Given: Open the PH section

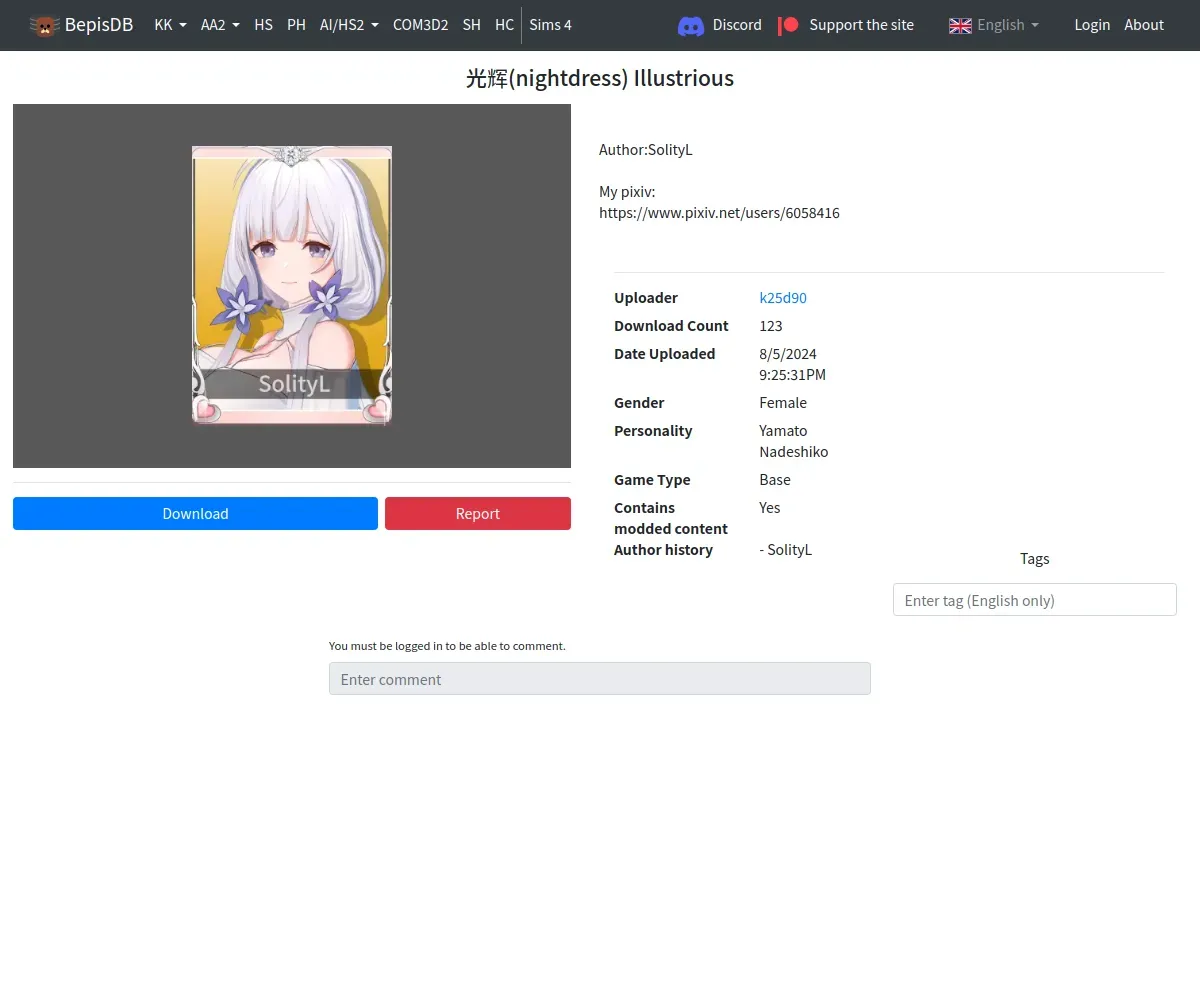Looking at the screenshot, I should pyautogui.click(x=296, y=25).
